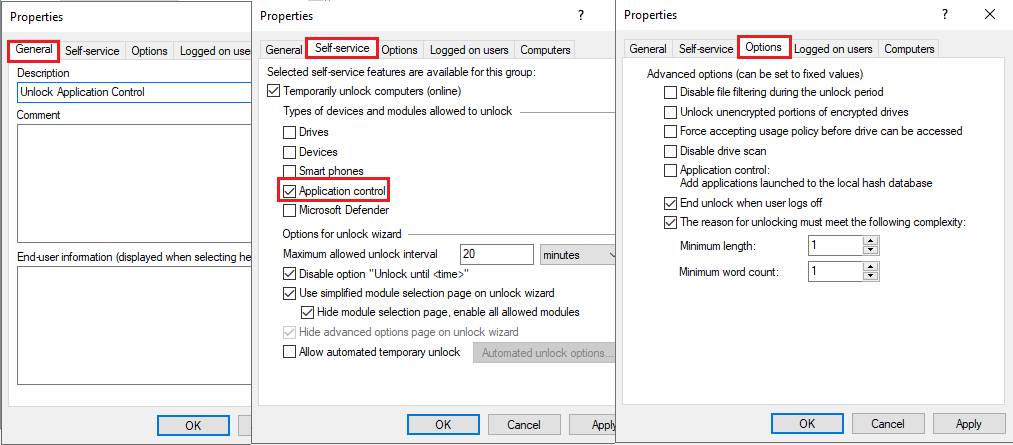
Task: Uncheck End unlock when user logs off
Action: point(671,203)
